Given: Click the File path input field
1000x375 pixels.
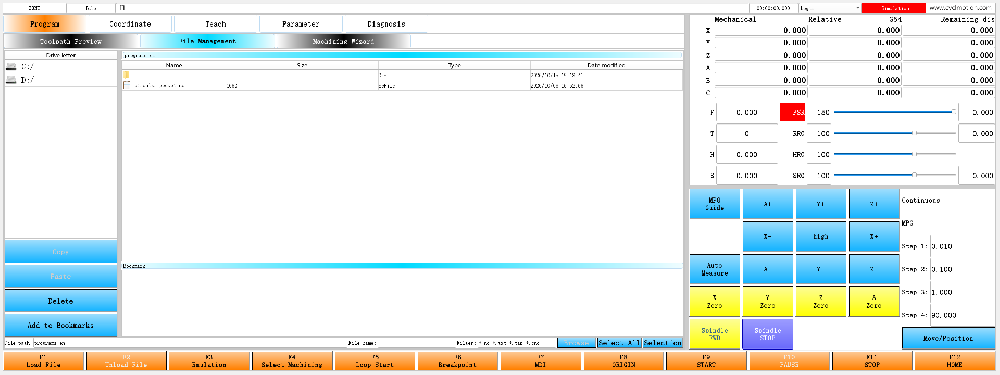Looking at the screenshot, I should click(x=189, y=343).
